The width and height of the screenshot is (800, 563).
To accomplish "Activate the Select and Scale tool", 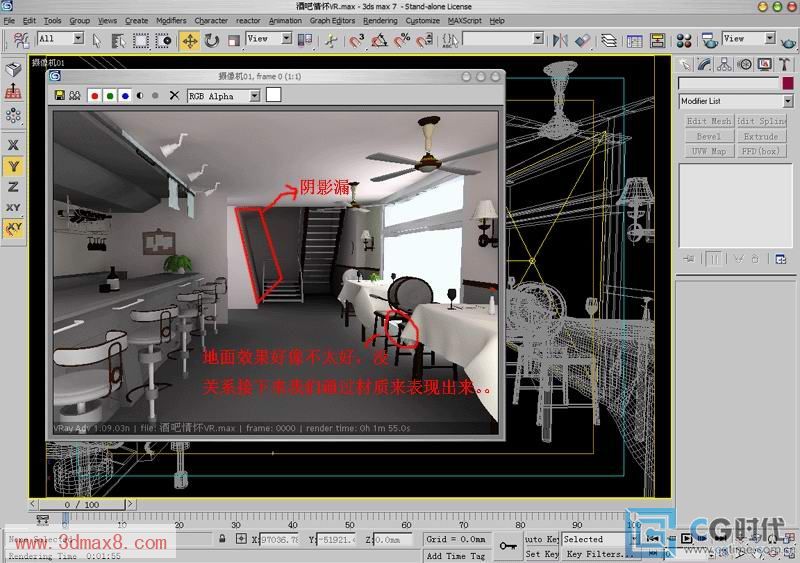I will point(234,40).
